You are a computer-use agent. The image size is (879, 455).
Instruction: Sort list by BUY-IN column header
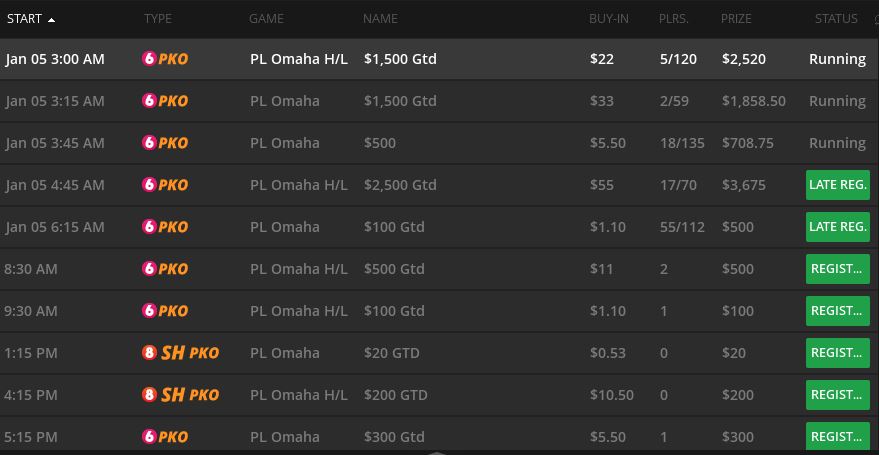609,18
